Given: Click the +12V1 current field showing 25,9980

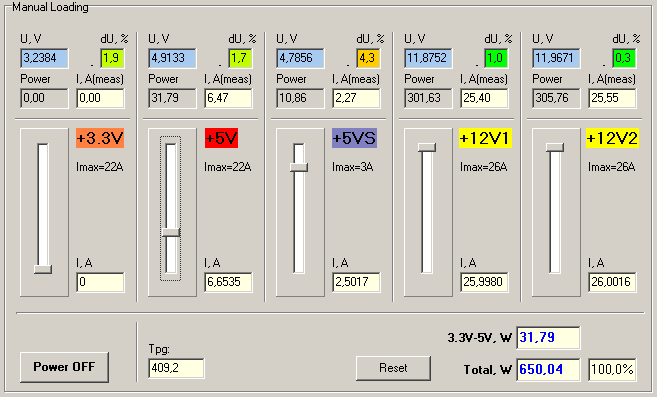Looking at the screenshot, I should pyautogui.click(x=484, y=282).
